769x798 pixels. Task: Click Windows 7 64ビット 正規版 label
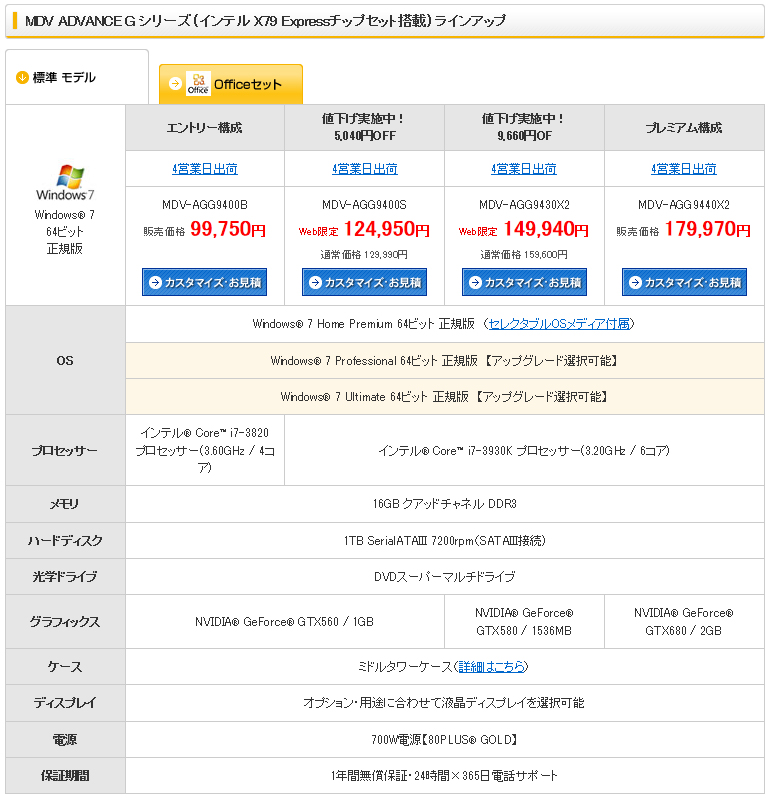pyautogui.click(x=65, y=232)
